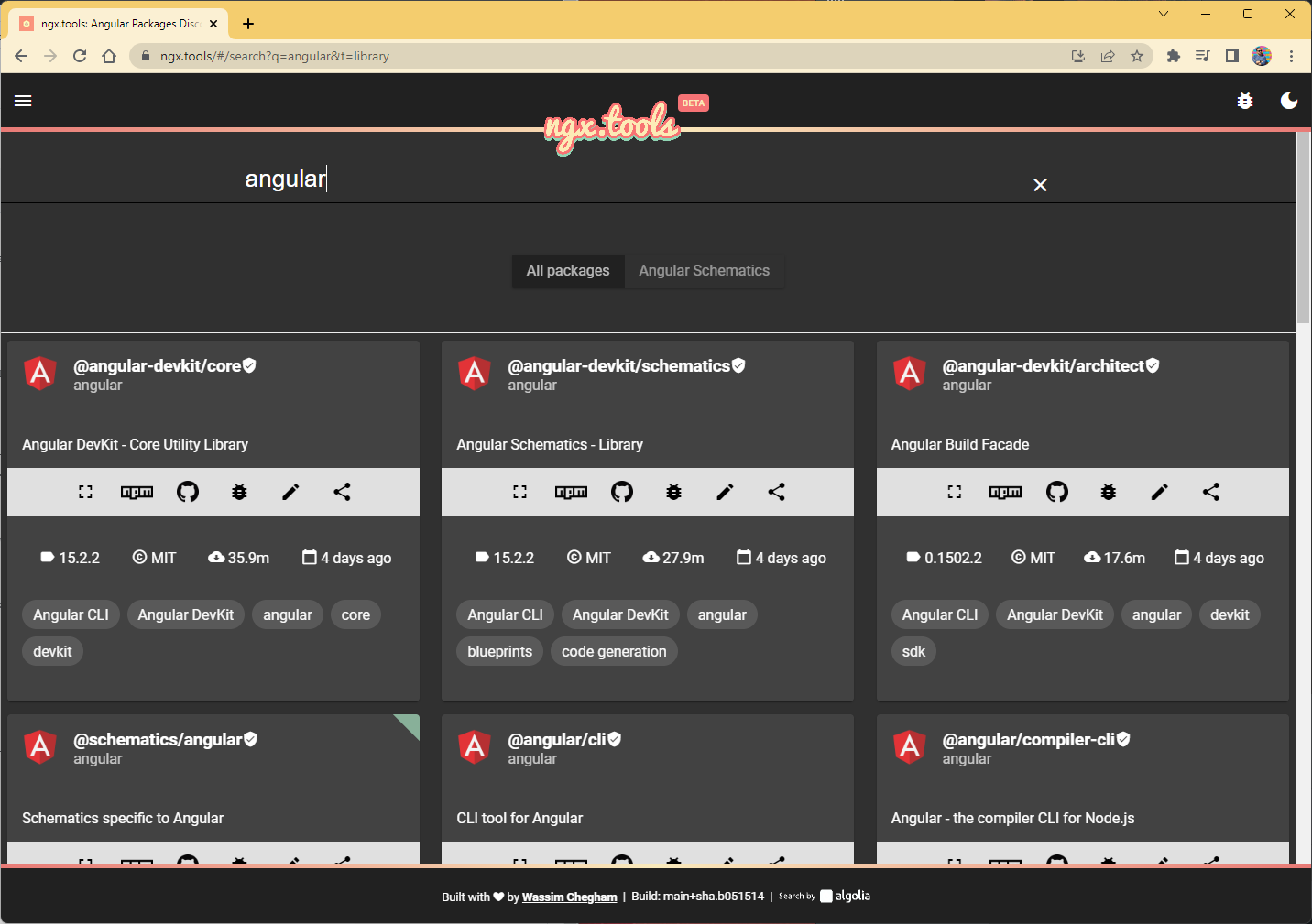Expand @angular-devkit/core card fullscreen icon
This screenshot has width=1312, height=924.
pyautogui.click(x=85, y=492)
